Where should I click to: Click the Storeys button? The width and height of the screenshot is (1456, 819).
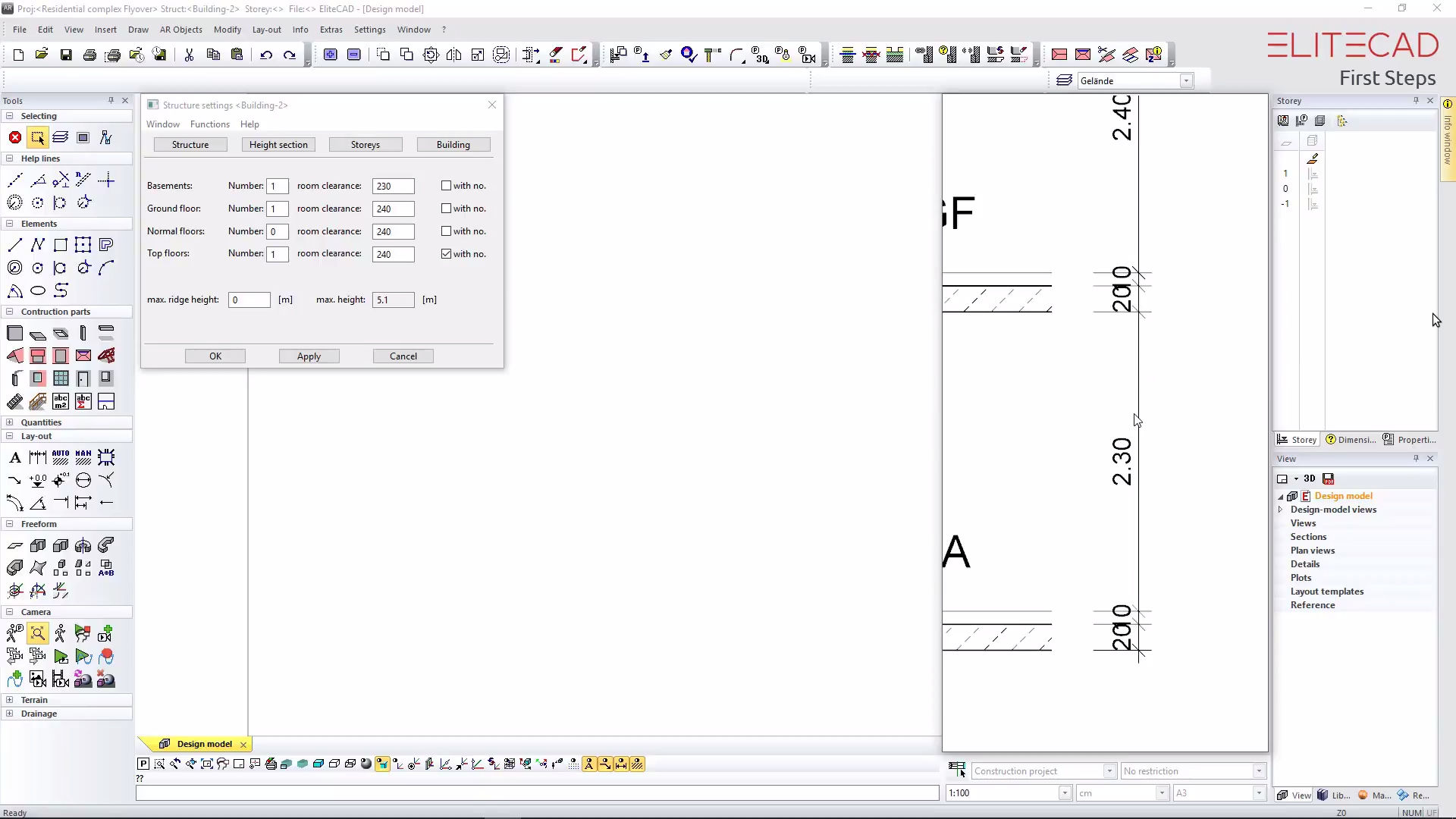366,145
